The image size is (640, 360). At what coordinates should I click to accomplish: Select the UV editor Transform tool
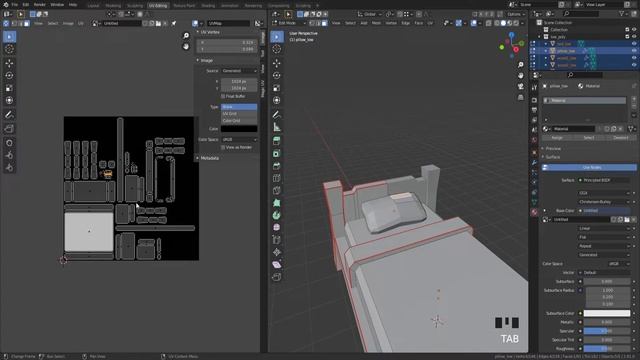pyautogui.click(x=9, y=100)
